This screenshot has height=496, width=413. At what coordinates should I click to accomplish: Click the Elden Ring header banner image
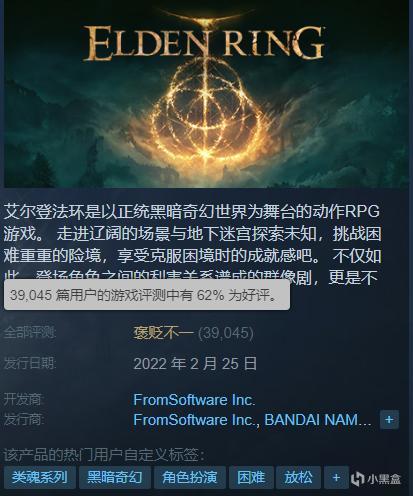click(x=206, y=94)
